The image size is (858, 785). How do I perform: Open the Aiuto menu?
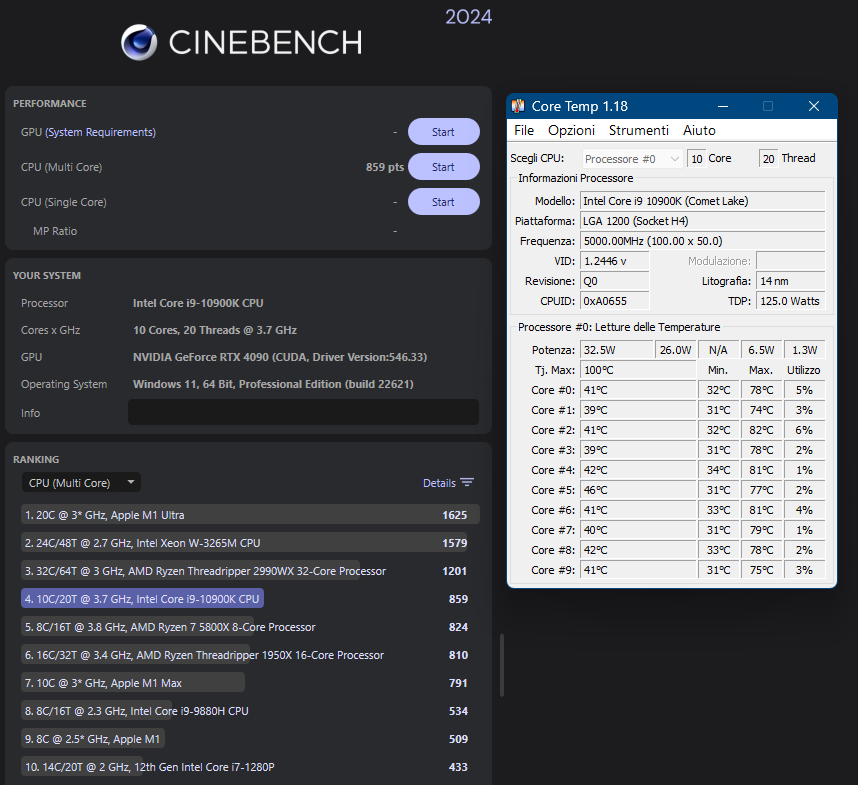point(699,130)
